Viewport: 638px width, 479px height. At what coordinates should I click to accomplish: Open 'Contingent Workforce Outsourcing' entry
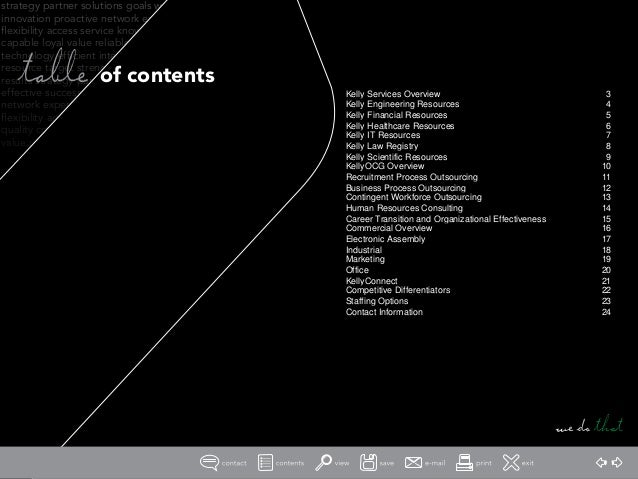(x=414, y=197)
